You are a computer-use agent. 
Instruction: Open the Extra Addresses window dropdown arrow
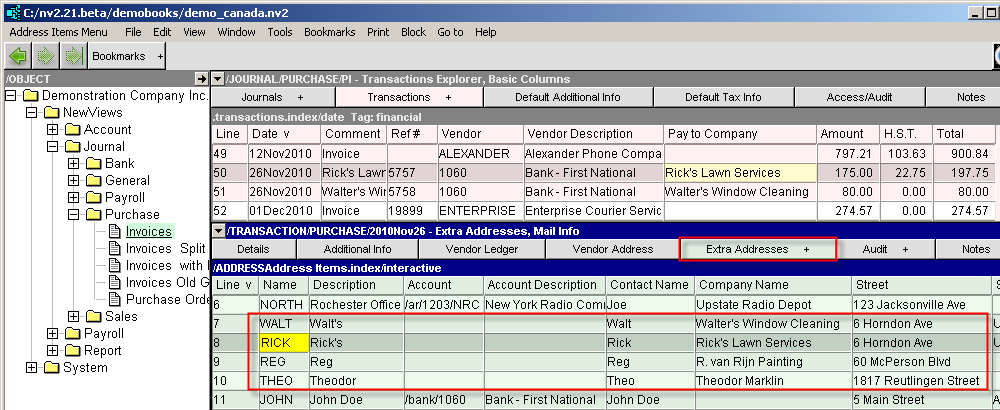coord(217,231)
